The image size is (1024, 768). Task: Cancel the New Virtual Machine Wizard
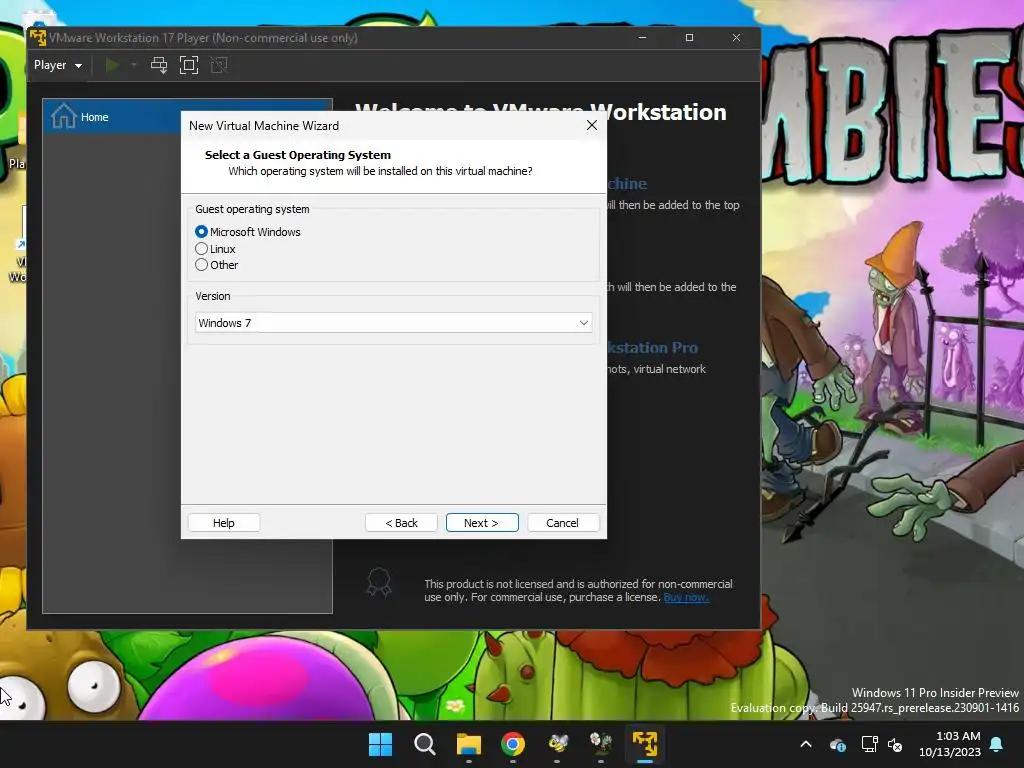[562, 522]
